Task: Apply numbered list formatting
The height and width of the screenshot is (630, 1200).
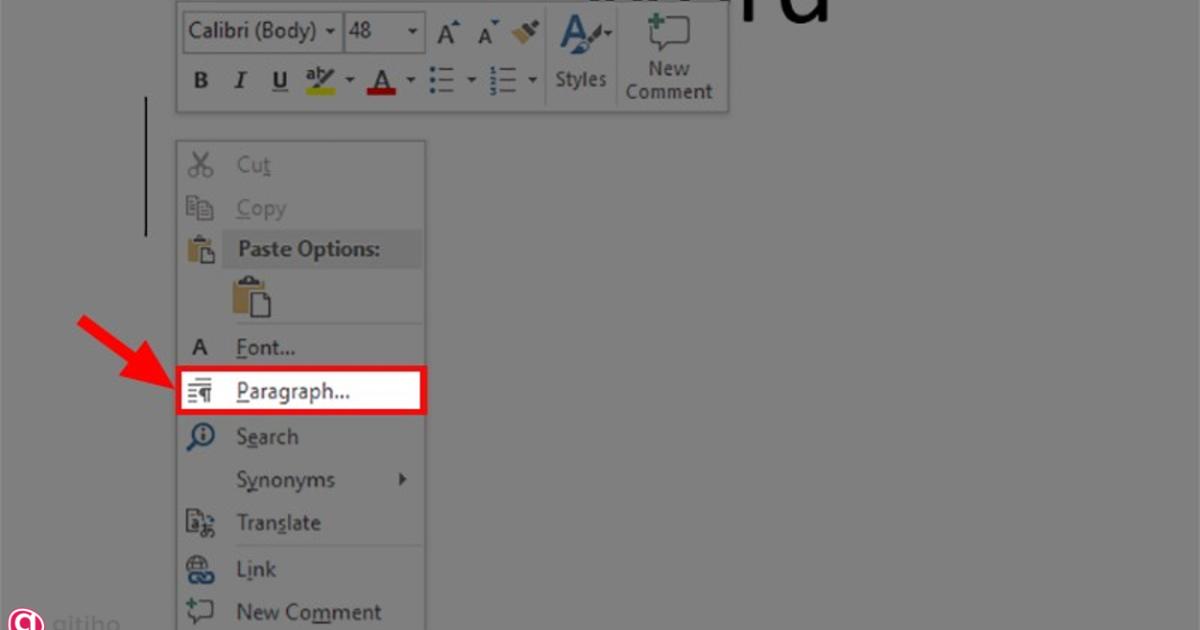Action: pyautogui.click(x=503, y=80)
